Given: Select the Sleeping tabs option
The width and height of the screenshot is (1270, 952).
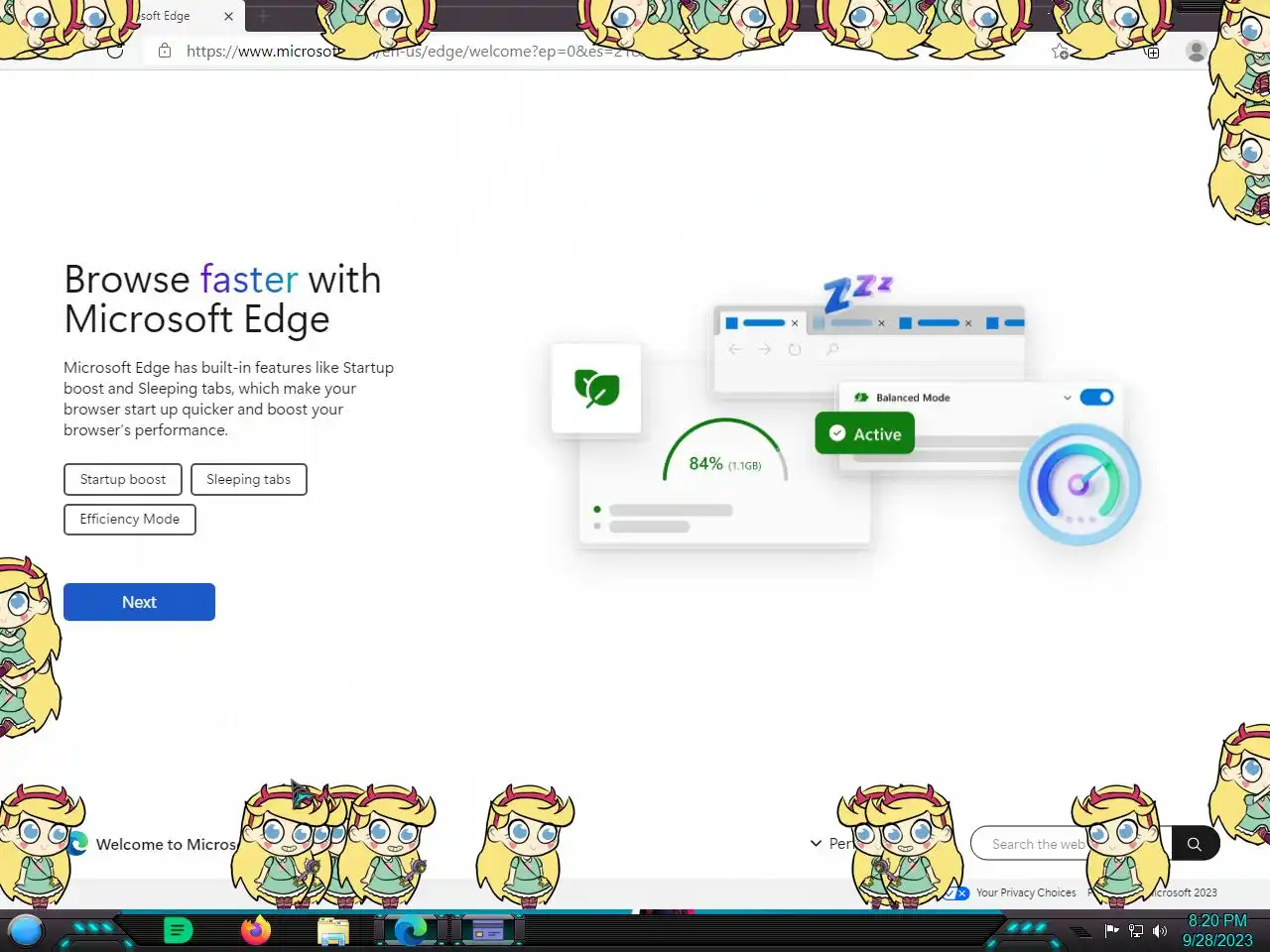Looking at the screenshot, I should coord(248,479).
